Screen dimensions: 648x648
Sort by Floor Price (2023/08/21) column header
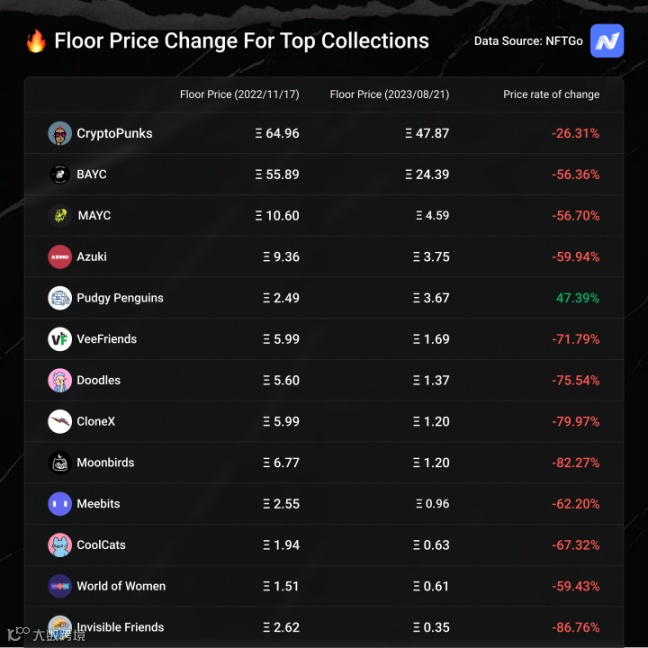pyautogui.click(x=389, y=94)
